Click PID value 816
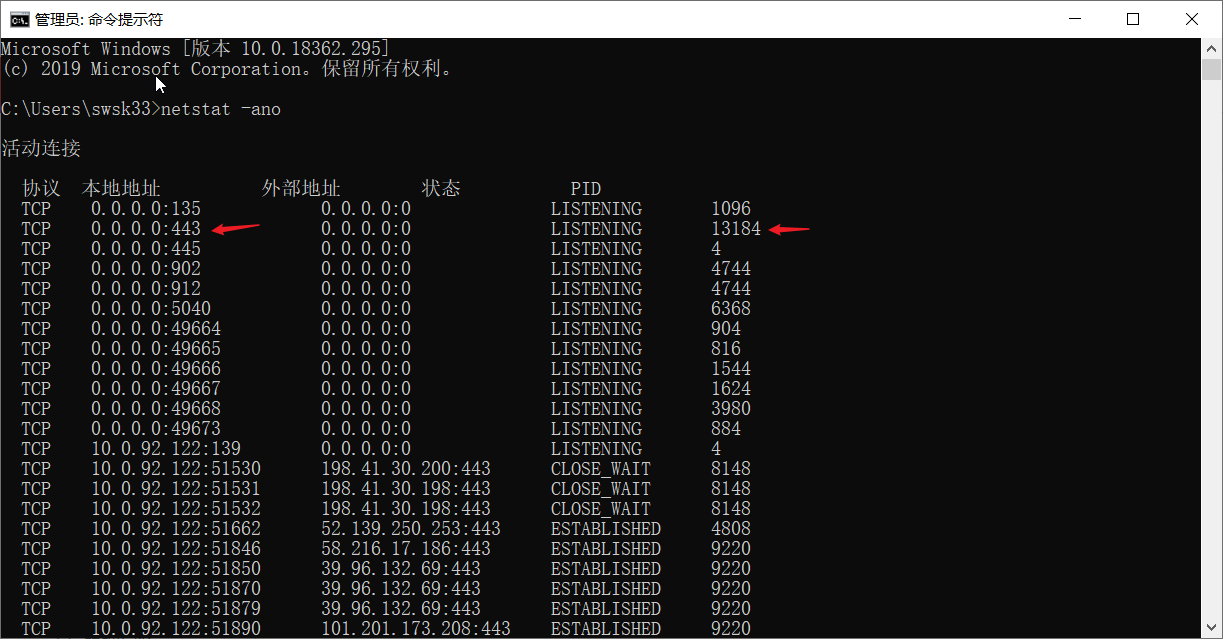This screenshot has height=639, width=1223. (x=726, y=349)
